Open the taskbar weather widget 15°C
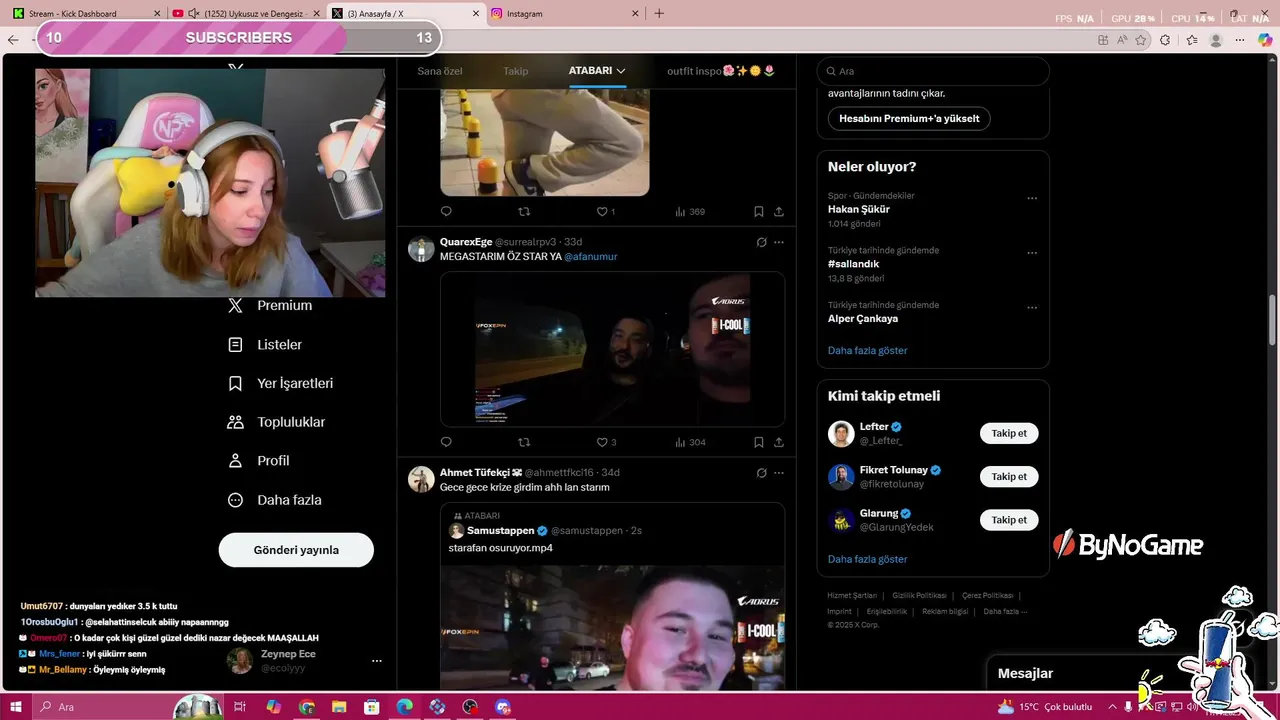Screen dimensions: 1280x720 point(1046,707)
